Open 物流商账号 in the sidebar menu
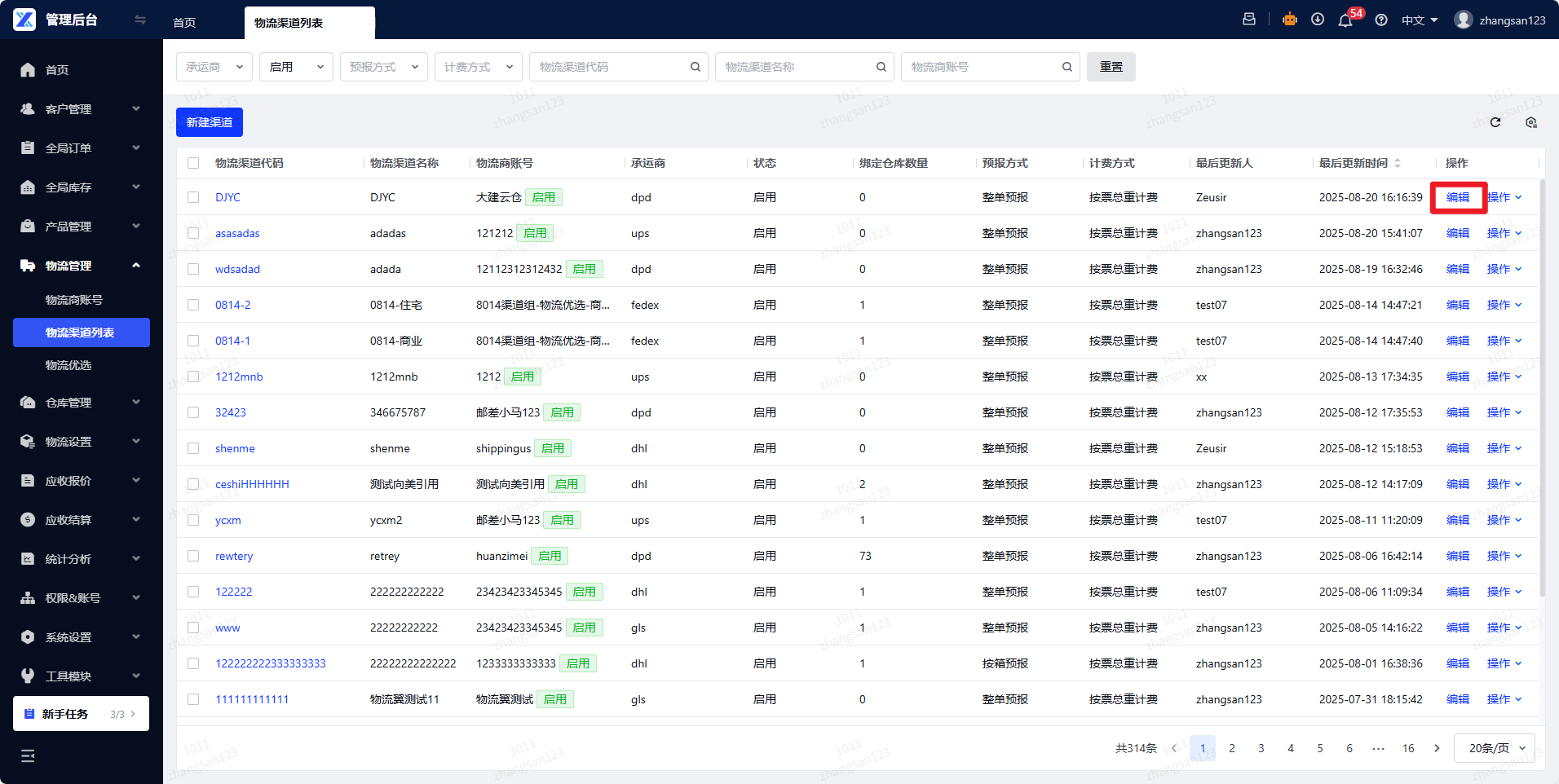 pyautogui.click(x=74, y=300)
